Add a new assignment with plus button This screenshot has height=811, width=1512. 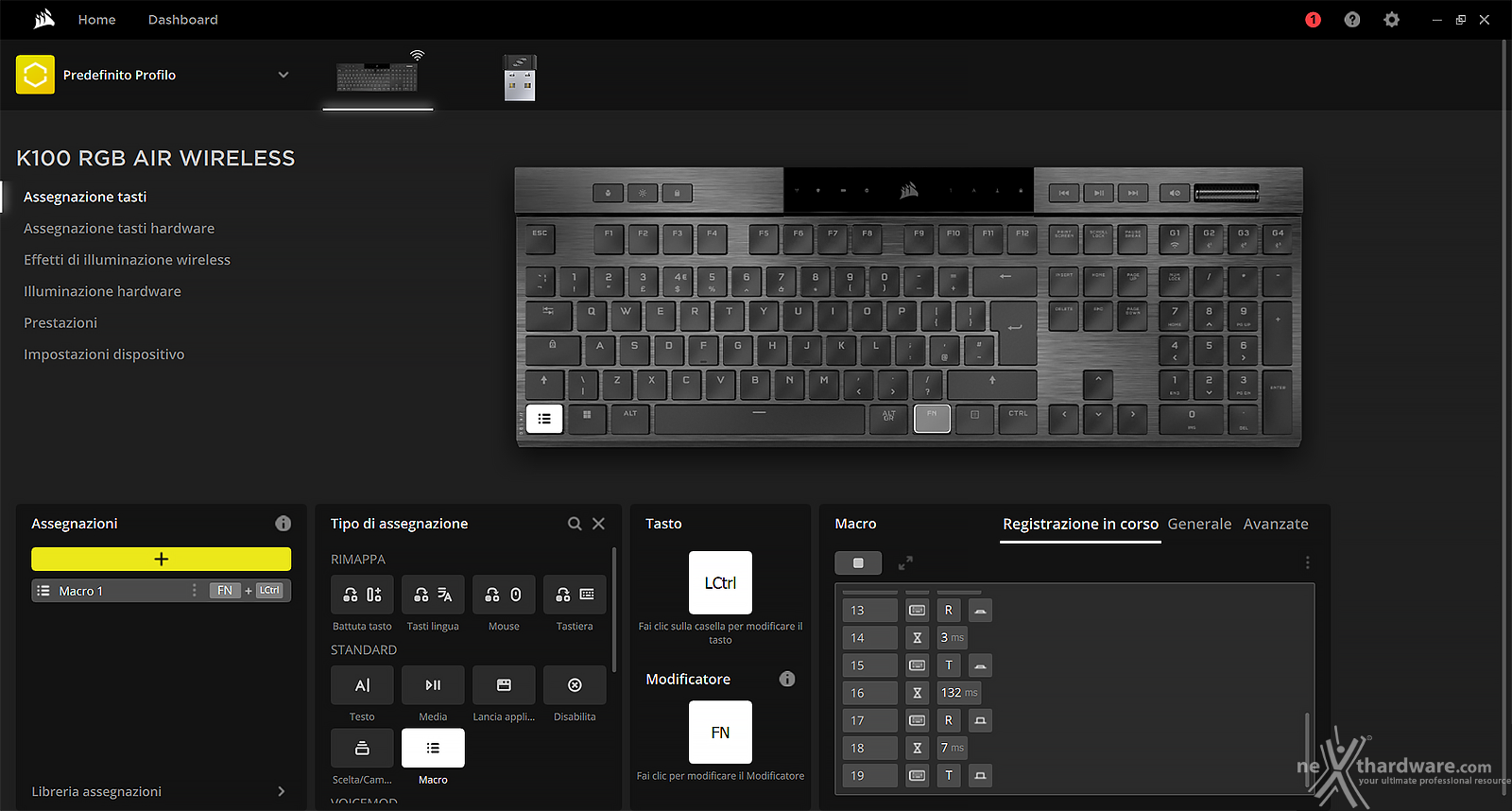tap(161, 559)
